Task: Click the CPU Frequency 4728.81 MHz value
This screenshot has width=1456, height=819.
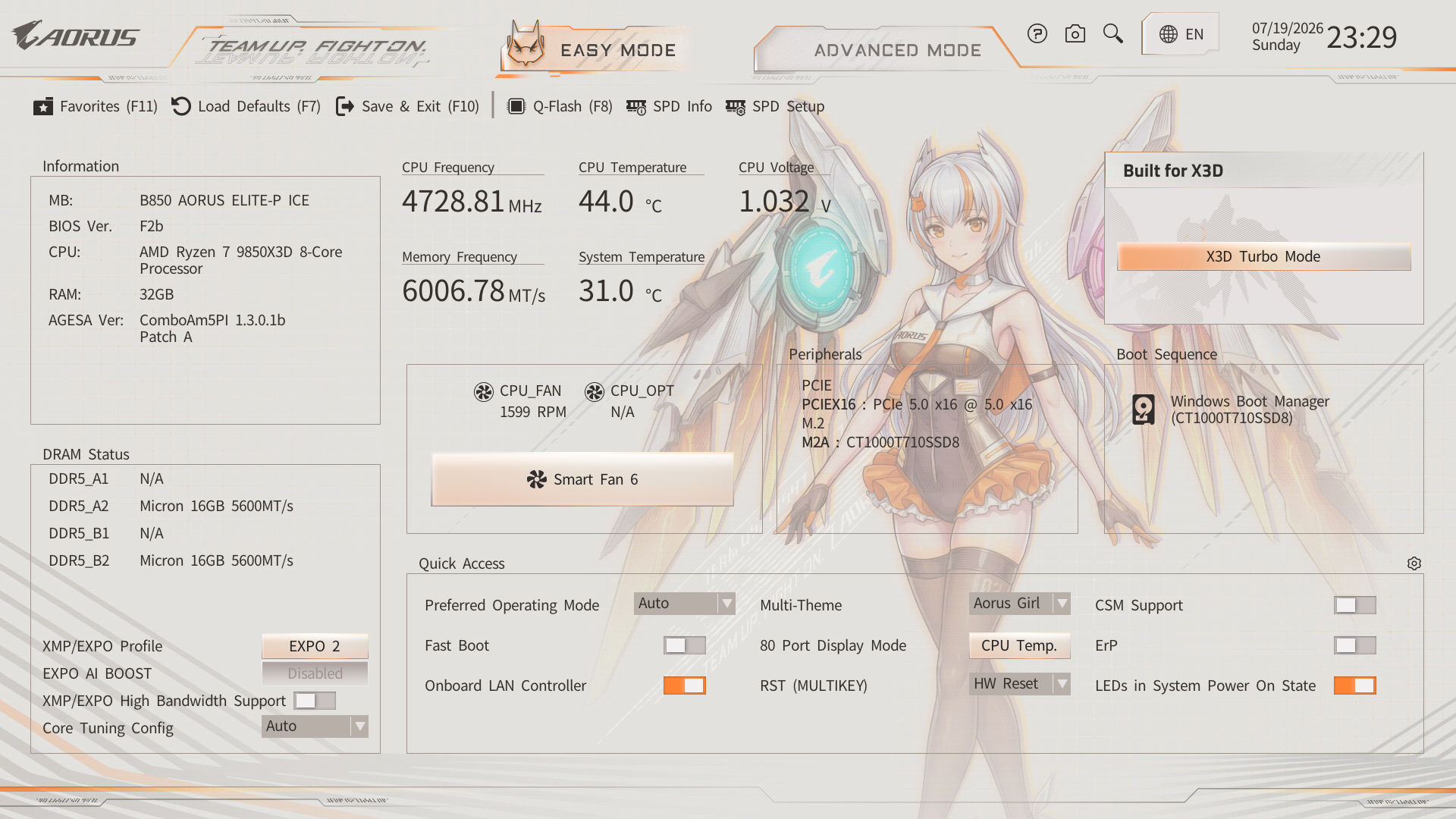Action: (472, 202)
